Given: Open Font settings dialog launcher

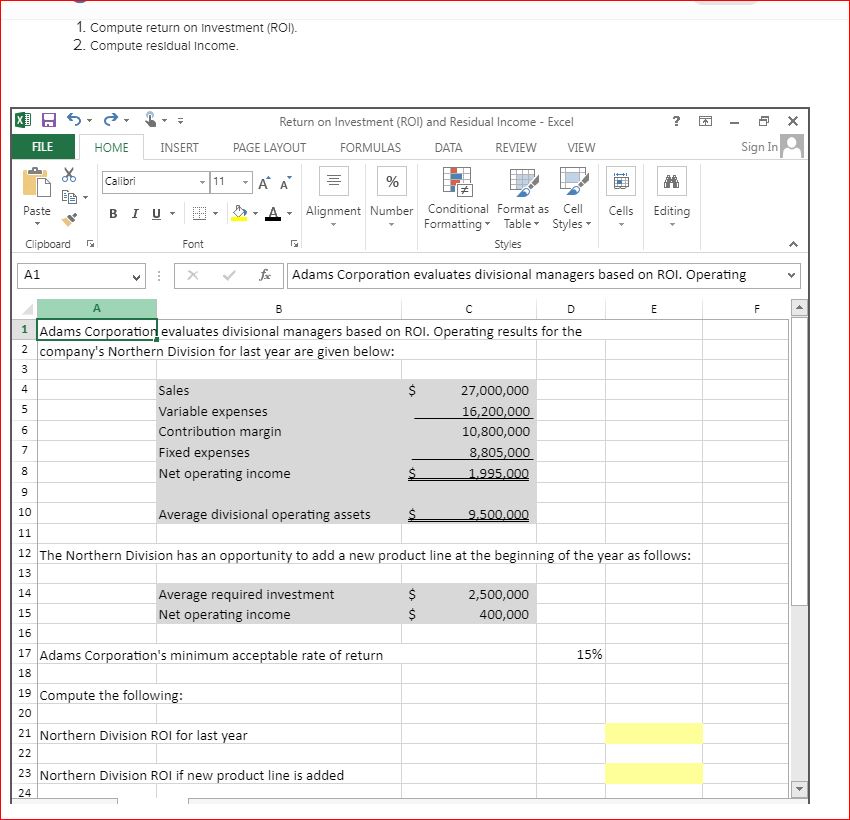Looking at the screenshot, I should coord(294,244).
